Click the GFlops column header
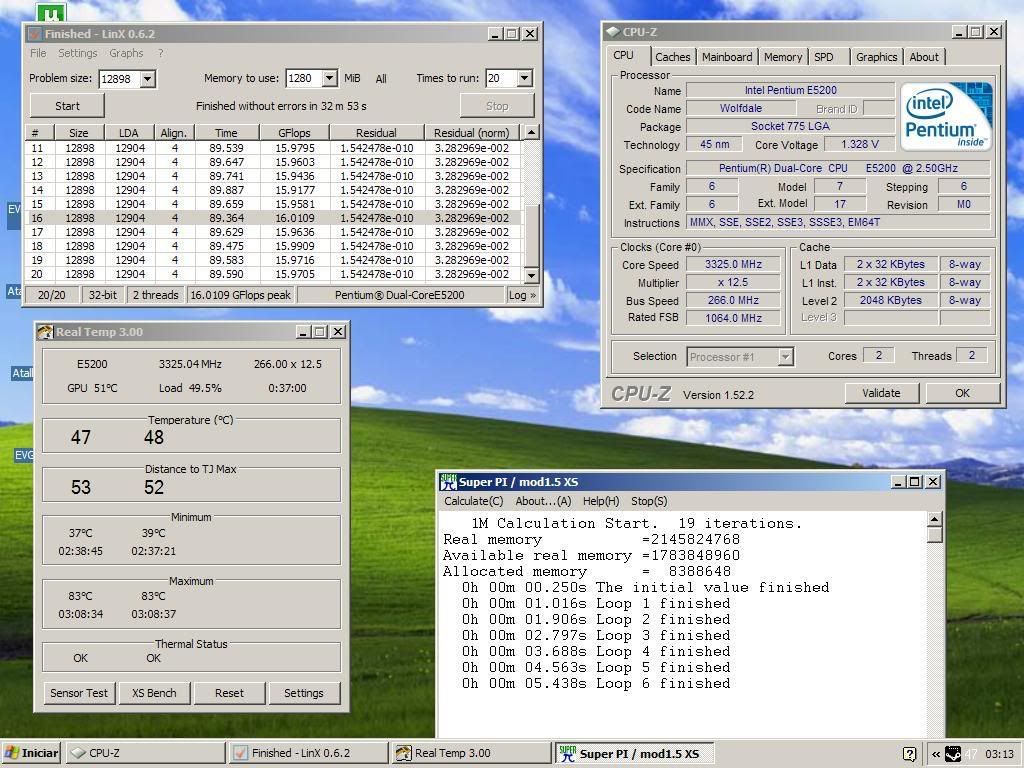 [295, 133]
